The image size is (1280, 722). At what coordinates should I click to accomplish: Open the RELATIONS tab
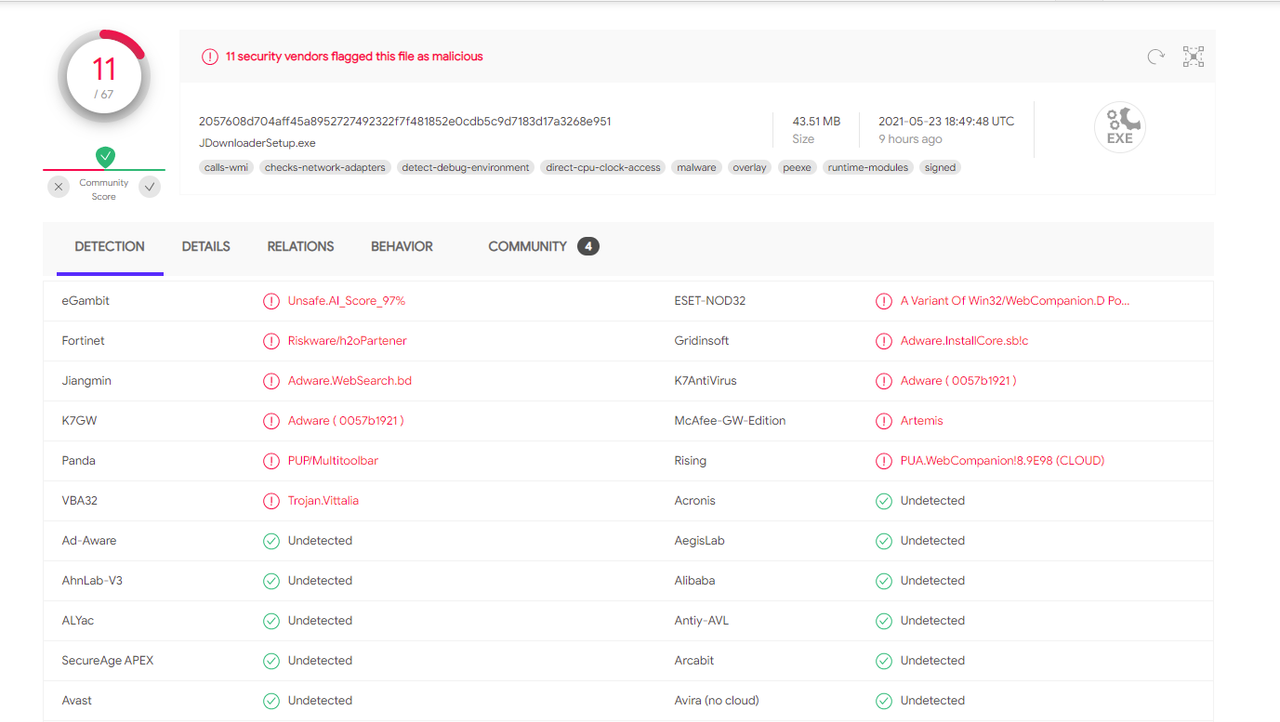pos(301,246)
